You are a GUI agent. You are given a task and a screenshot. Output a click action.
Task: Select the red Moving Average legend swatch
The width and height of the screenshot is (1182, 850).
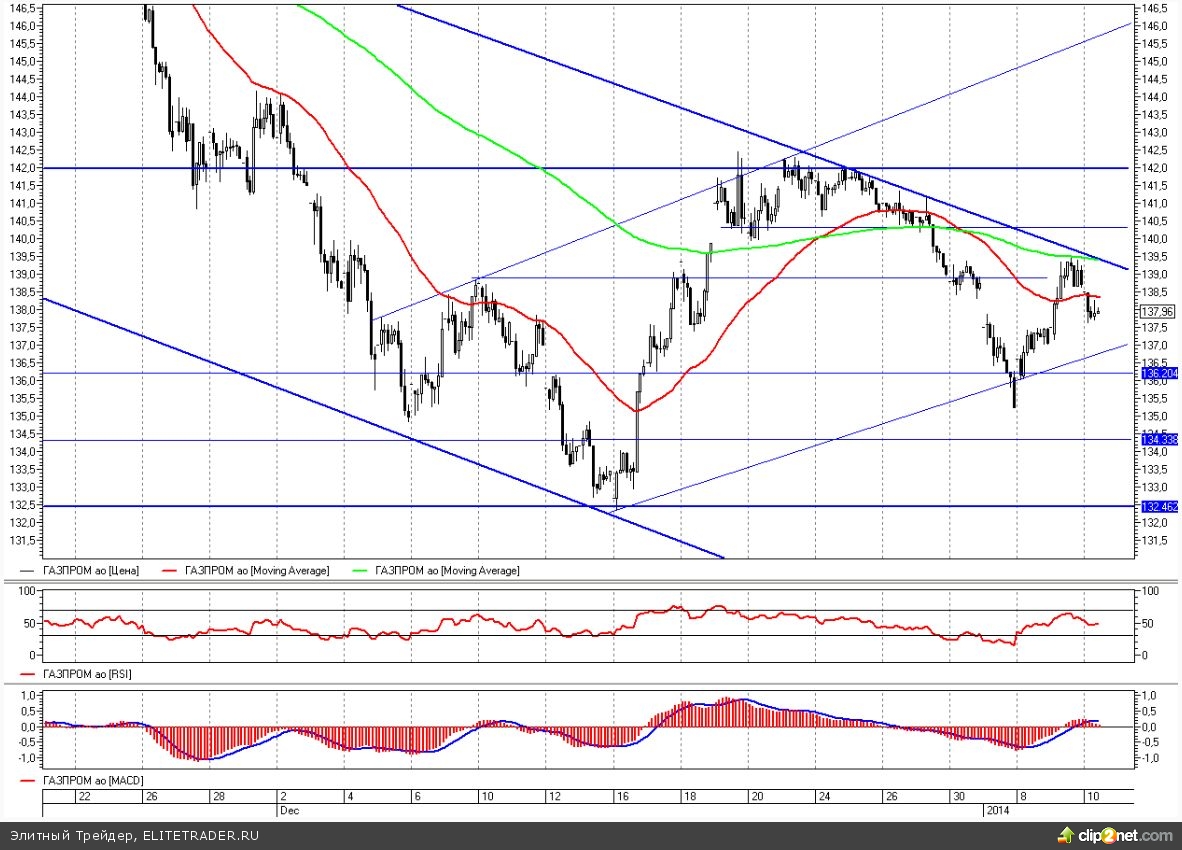[169, 570]
